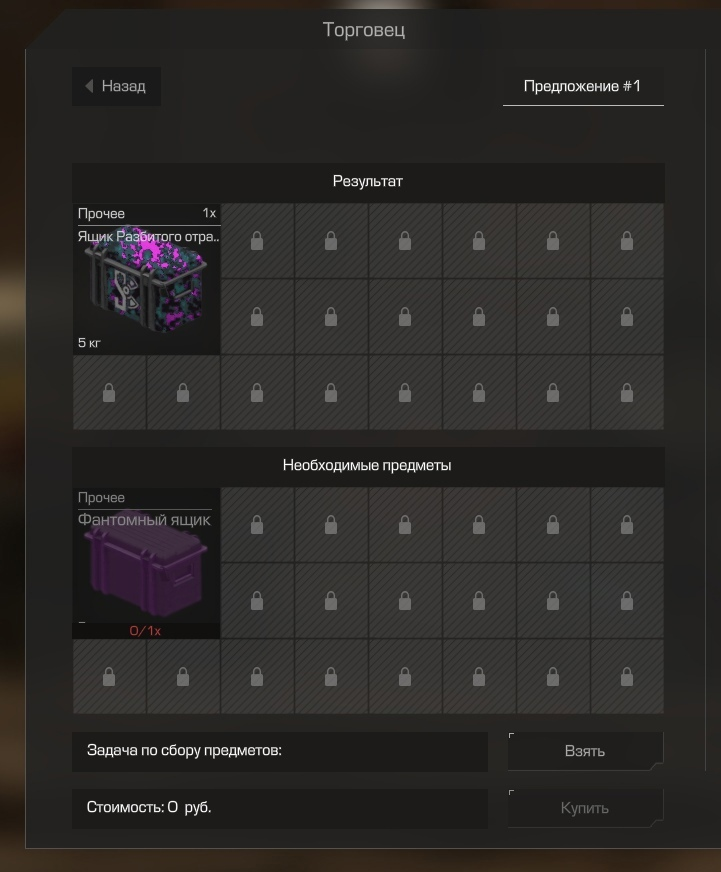Click bottom-left locked slot in Результат grid

click(x=109, y=393)
